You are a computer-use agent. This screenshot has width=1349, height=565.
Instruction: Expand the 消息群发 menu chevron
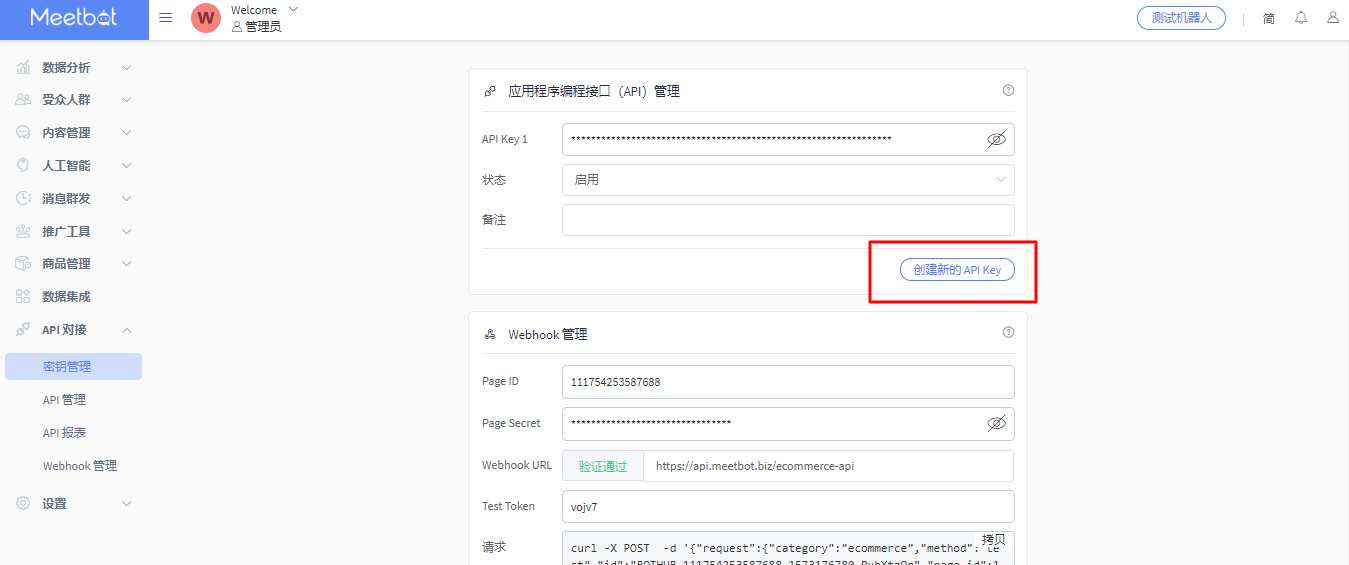(x=126, y=199)
